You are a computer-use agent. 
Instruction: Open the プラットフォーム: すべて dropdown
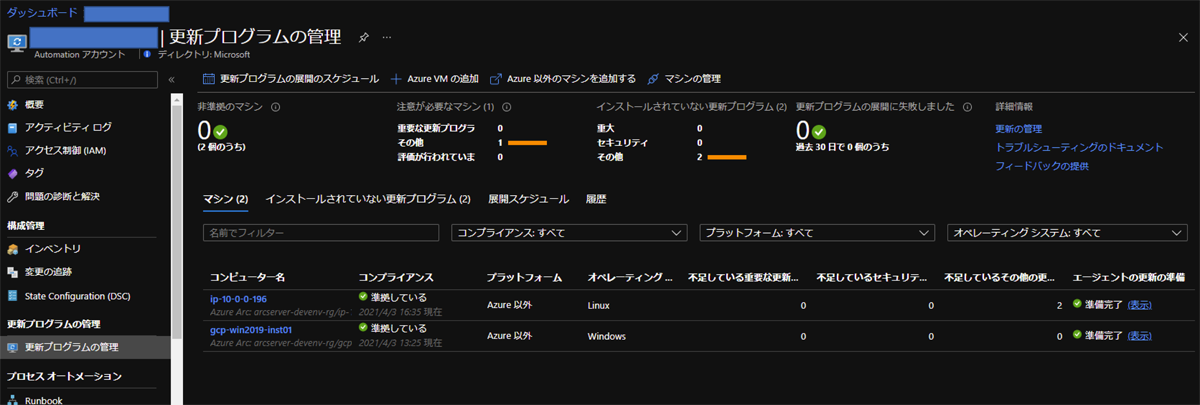click(x=817, y=232)
